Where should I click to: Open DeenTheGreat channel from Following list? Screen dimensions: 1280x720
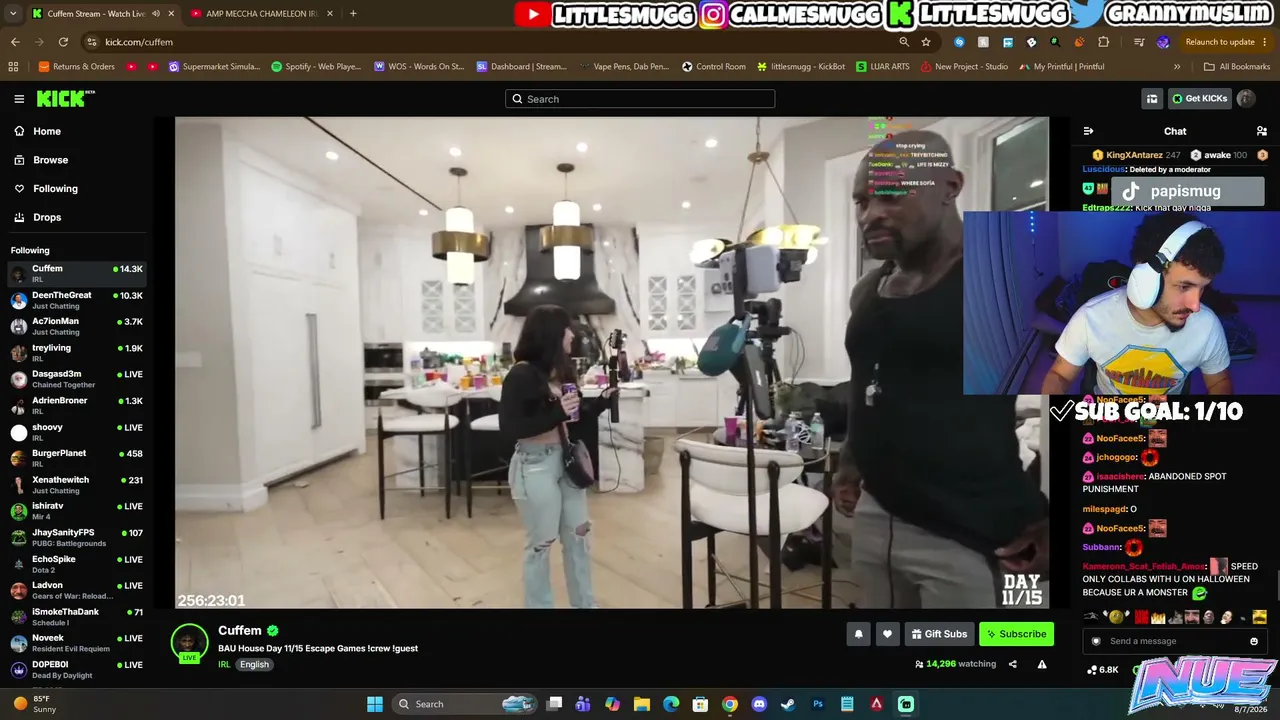(77, 300)
